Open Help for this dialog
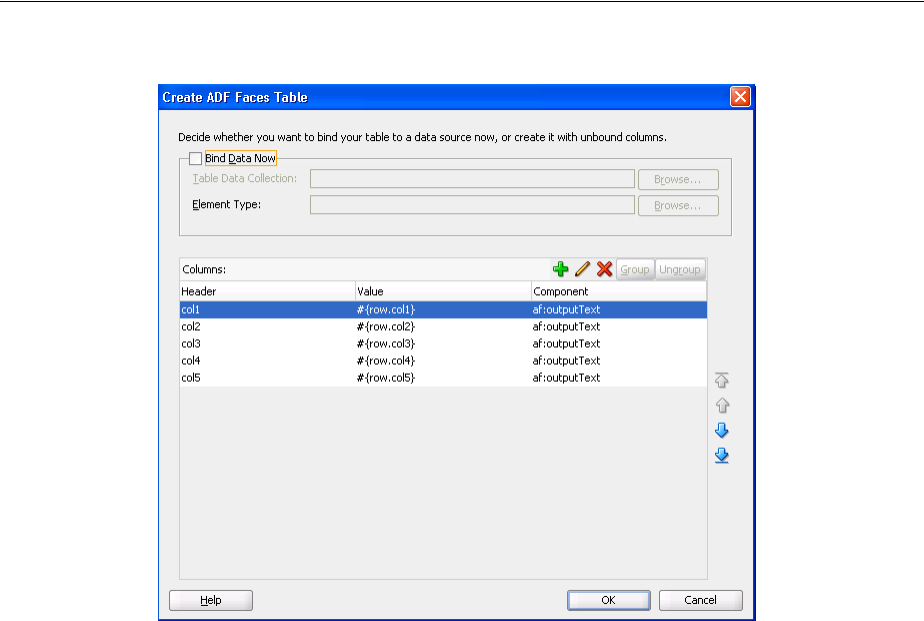 coord(211,600)
